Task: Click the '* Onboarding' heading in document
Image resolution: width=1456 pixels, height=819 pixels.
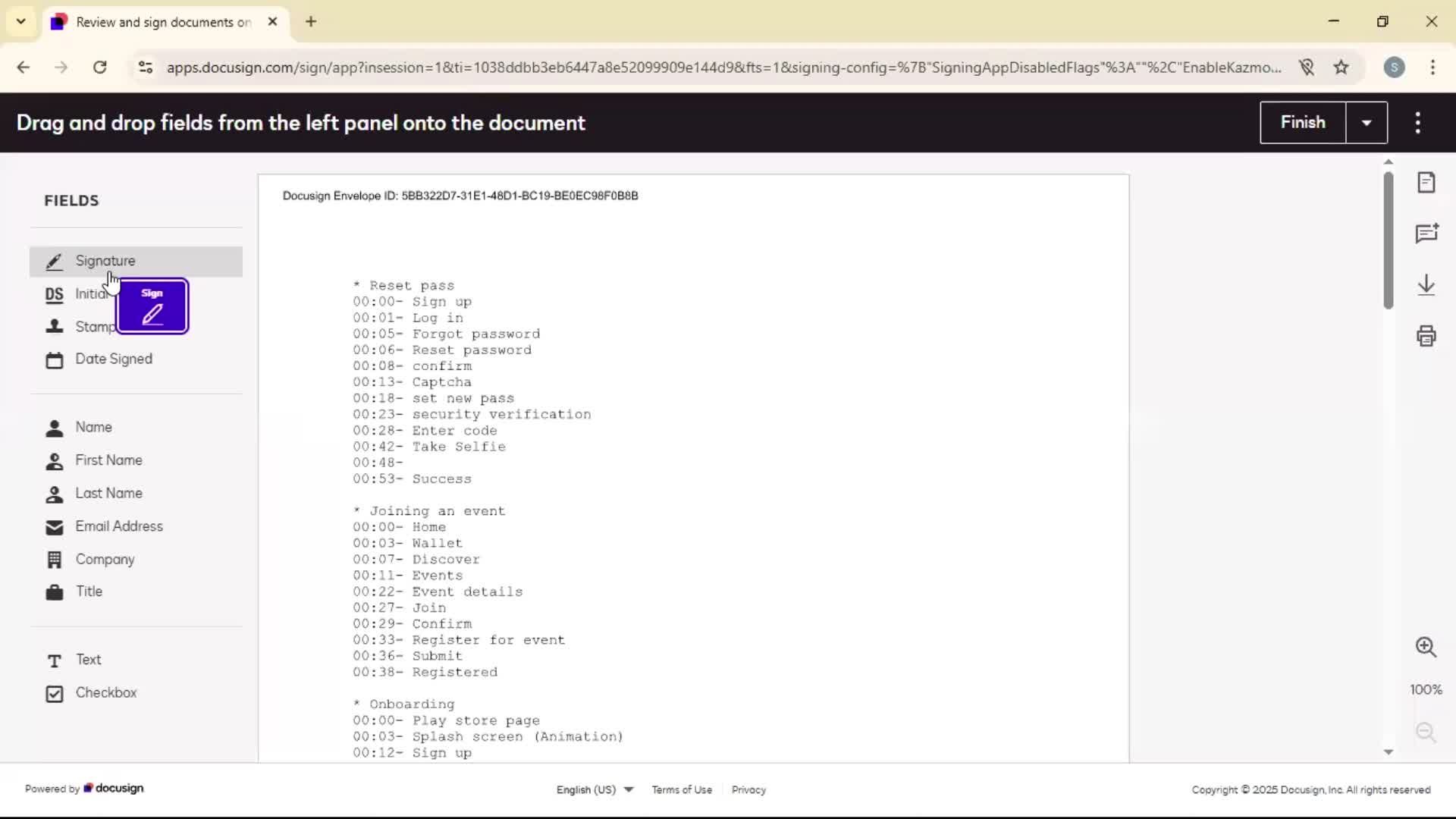Action: pyautogui.click(x=403, y=704)
